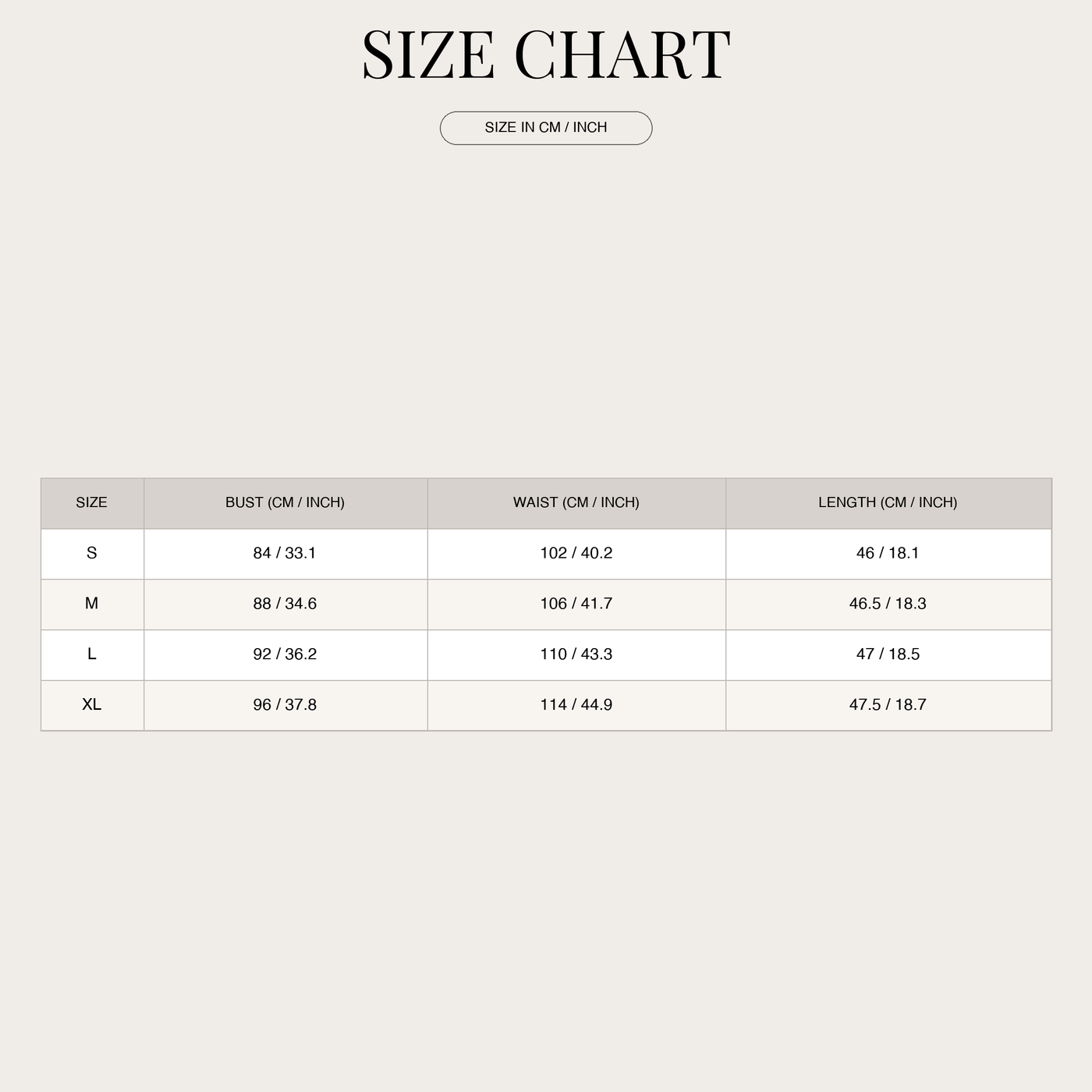
Task: Select bust value 88 / 34.6
Action: [x=285, y=604]
